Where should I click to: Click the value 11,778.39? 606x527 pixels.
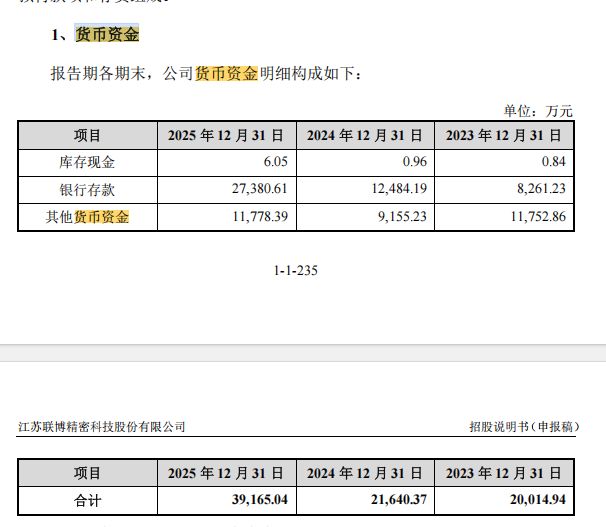[x=260, y=216]
